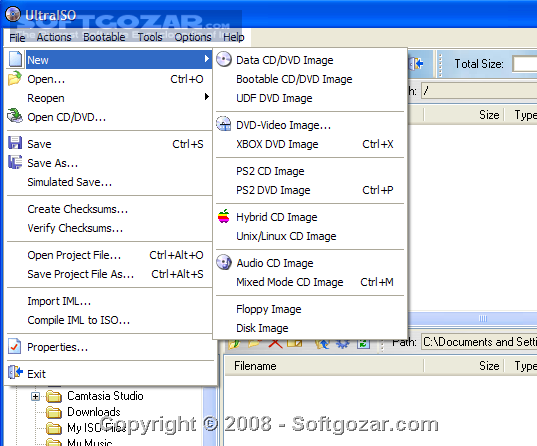The width and height of the screenshot is (537, 446).
Task: Open the New submenu arrow
Action: [x=207, y=59]
